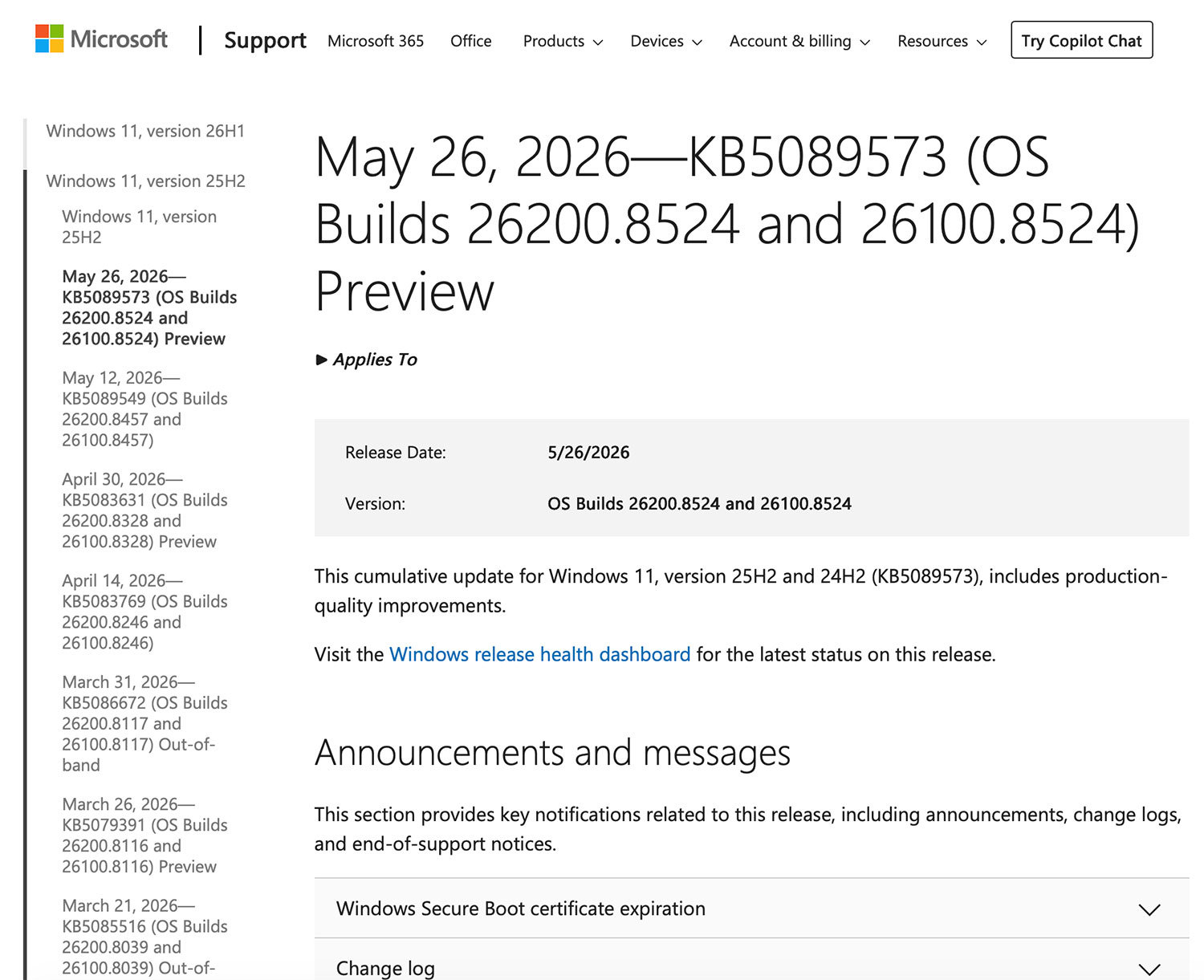This screenshot has height=980, width=1204.
Task: Expand the Applies To disclosure triangle
Action: coord(366,360)
